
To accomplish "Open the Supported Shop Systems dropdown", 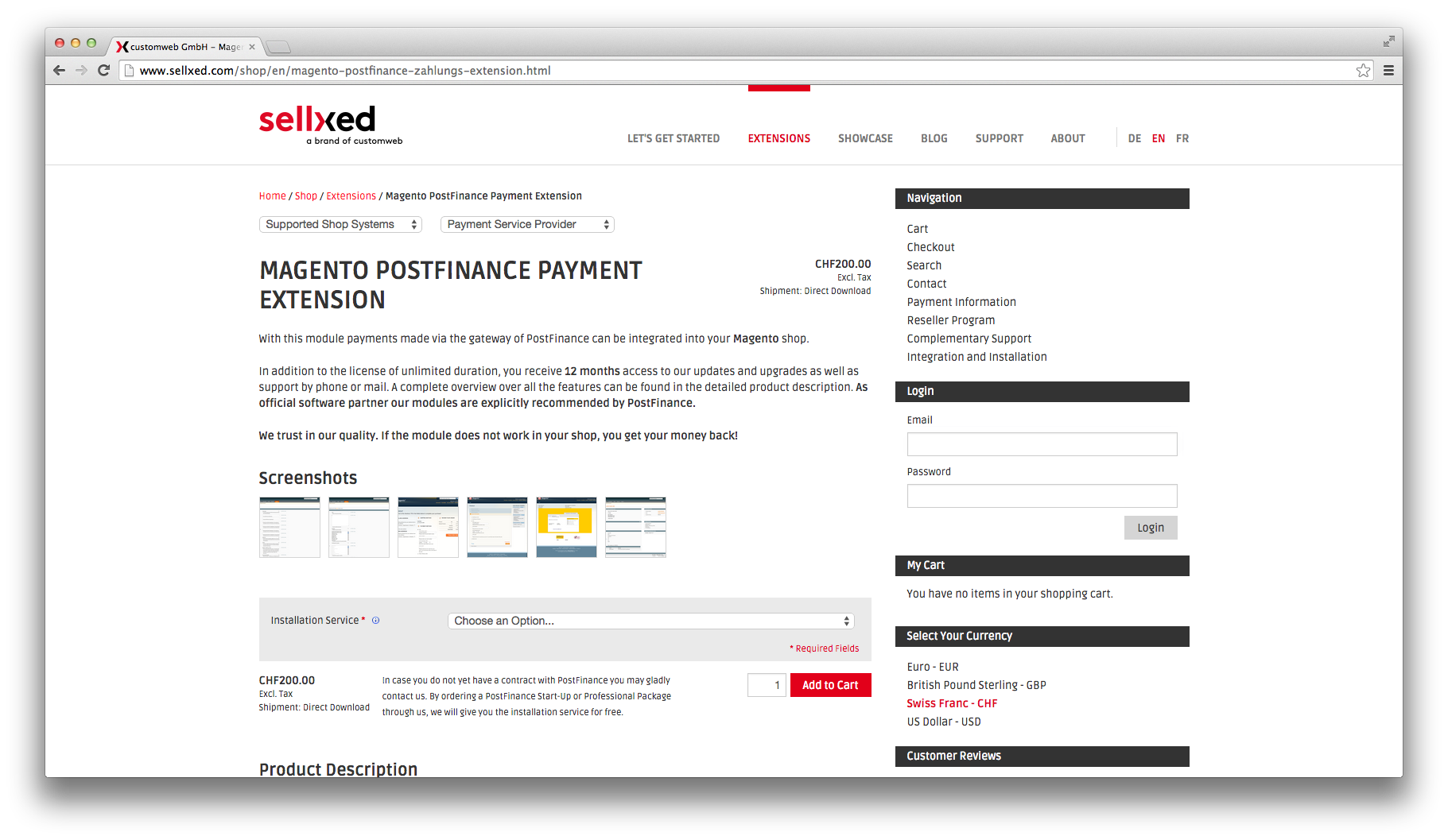I will pyautogui.click(x=340, y=225).
